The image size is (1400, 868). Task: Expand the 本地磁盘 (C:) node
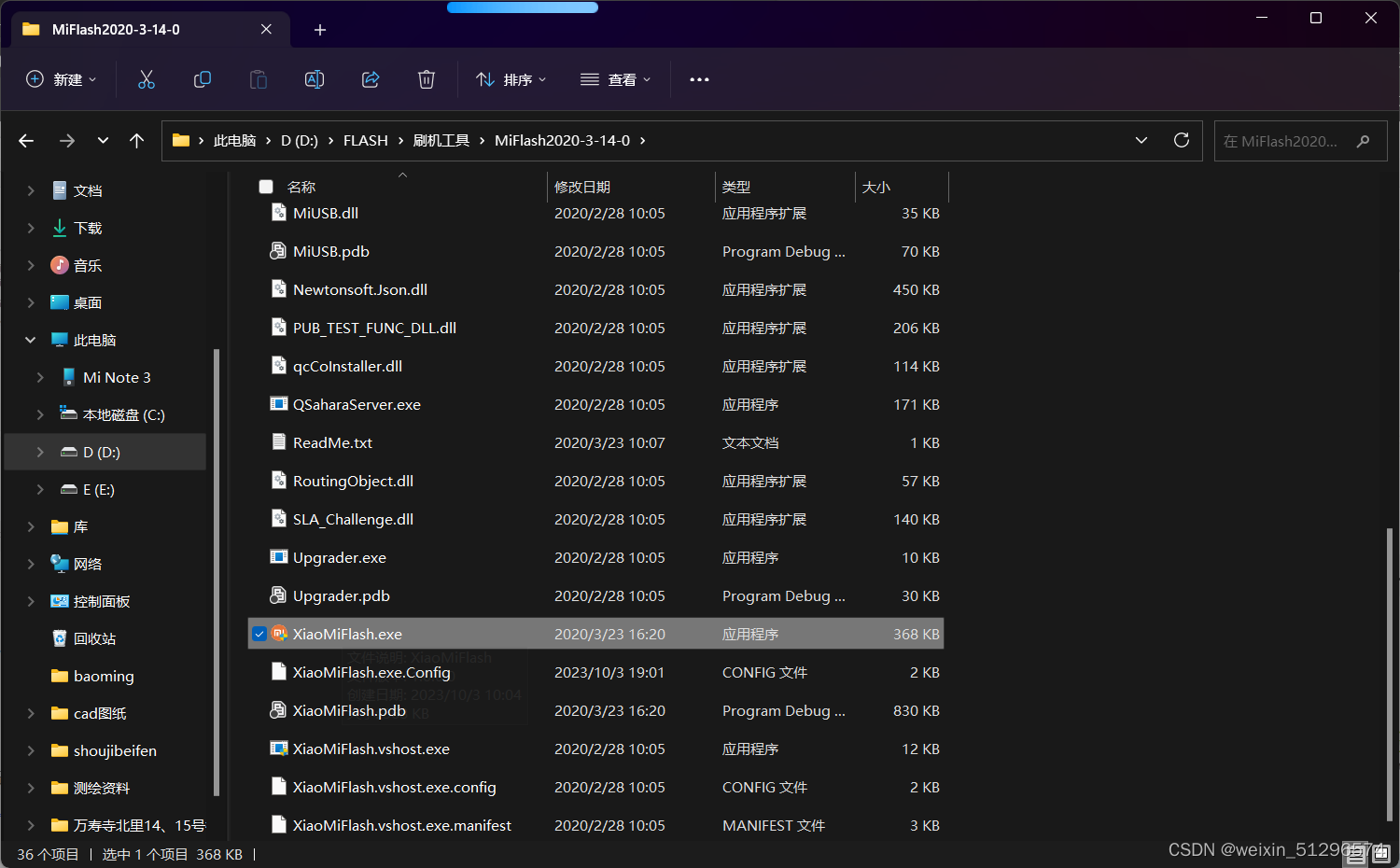(x=40, y=414)
